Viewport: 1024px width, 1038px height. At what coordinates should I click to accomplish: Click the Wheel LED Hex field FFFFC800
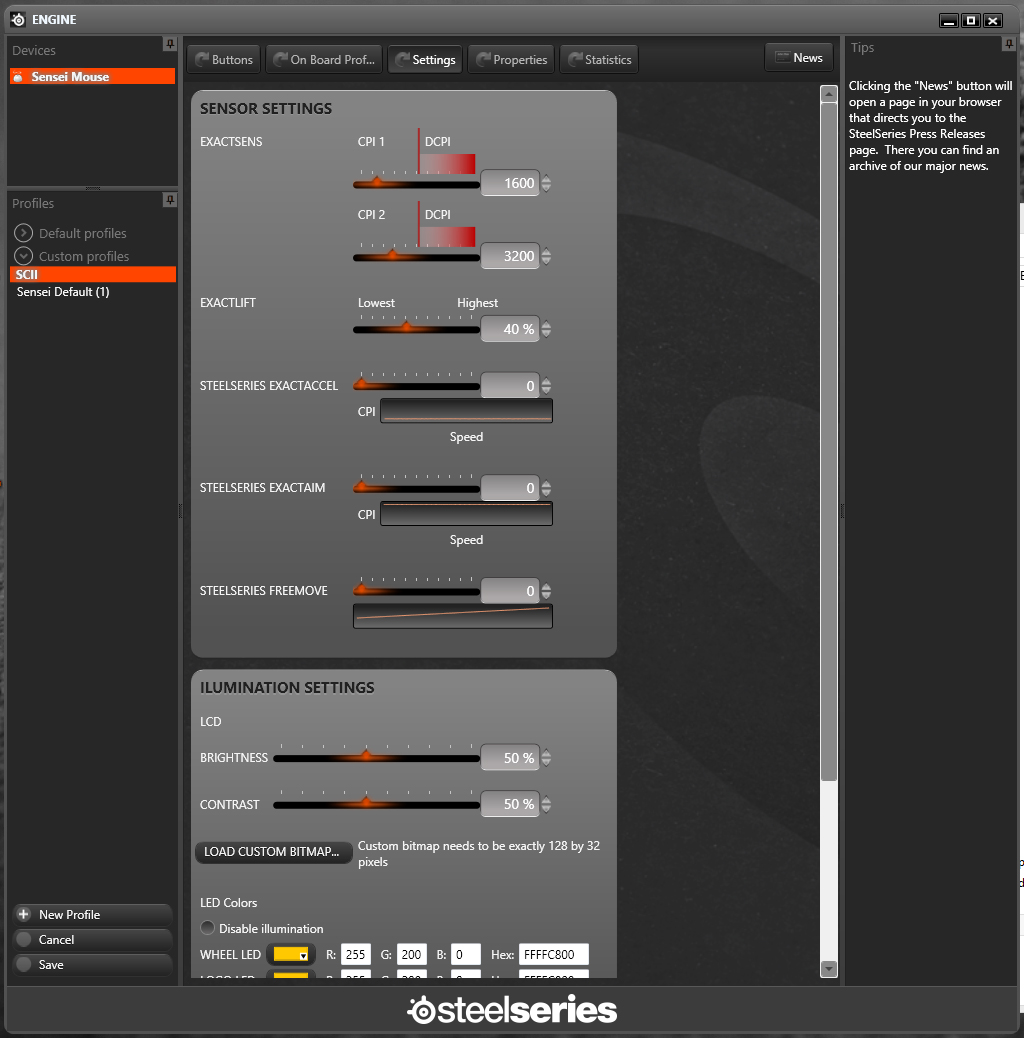pos(553,955)
